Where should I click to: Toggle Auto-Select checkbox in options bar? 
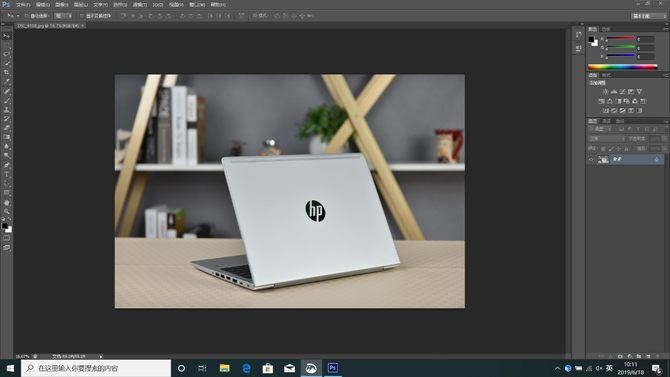26,16
